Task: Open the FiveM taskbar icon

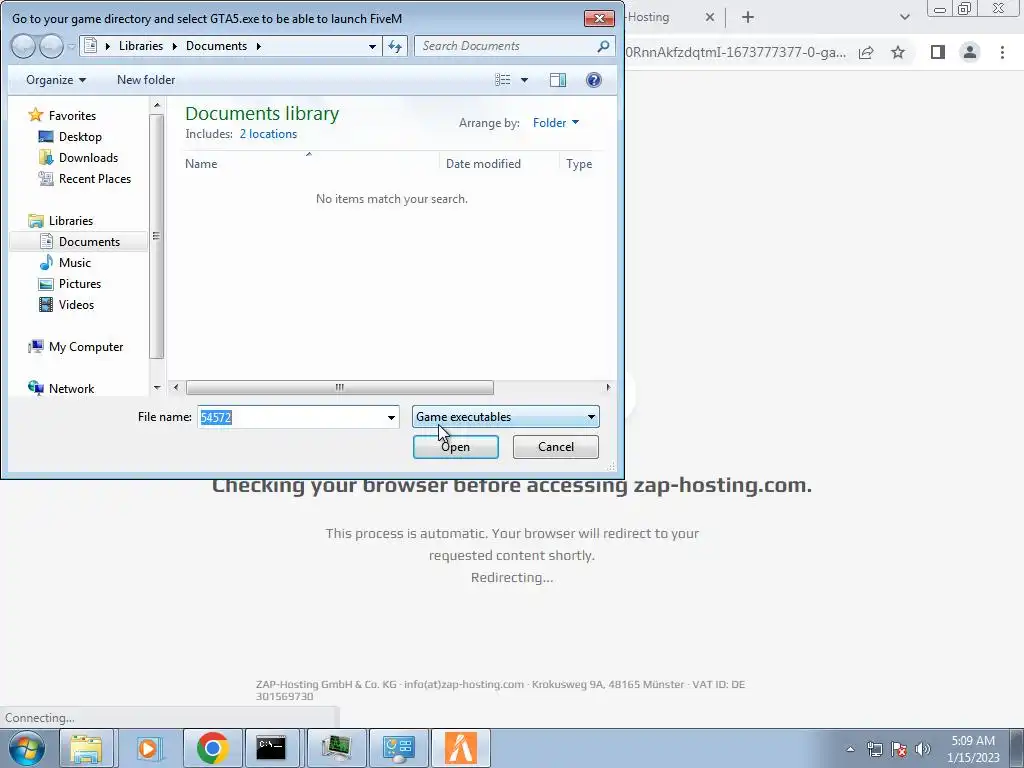Action: (x=460, y=748)
